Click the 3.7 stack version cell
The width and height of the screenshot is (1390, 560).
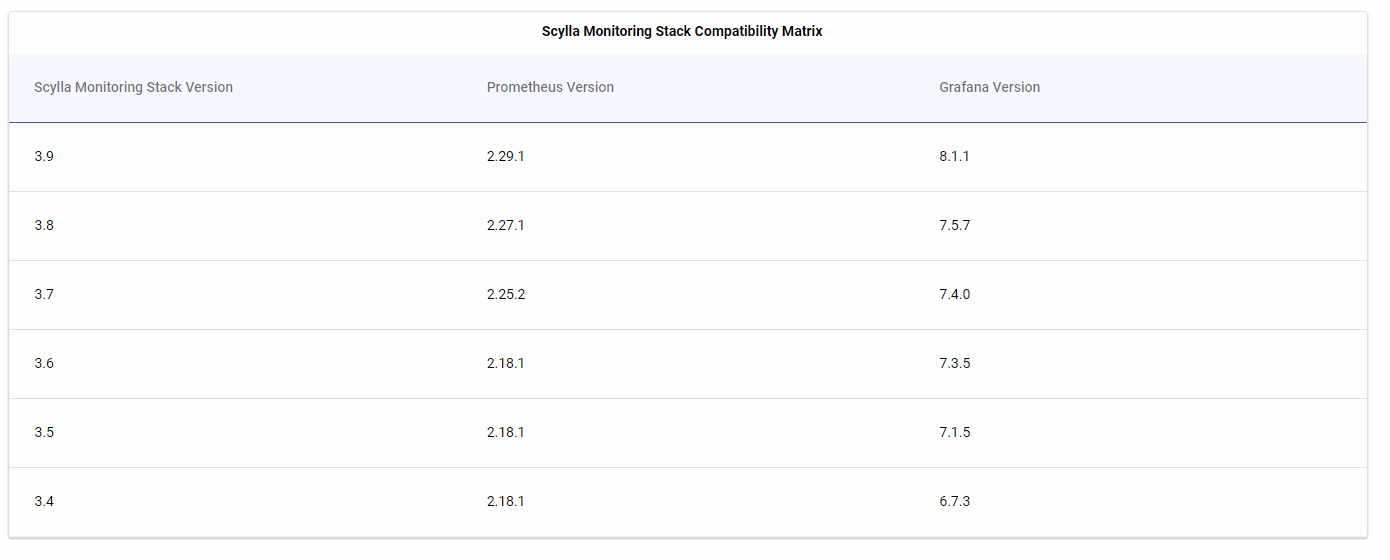tap(44, 294)
